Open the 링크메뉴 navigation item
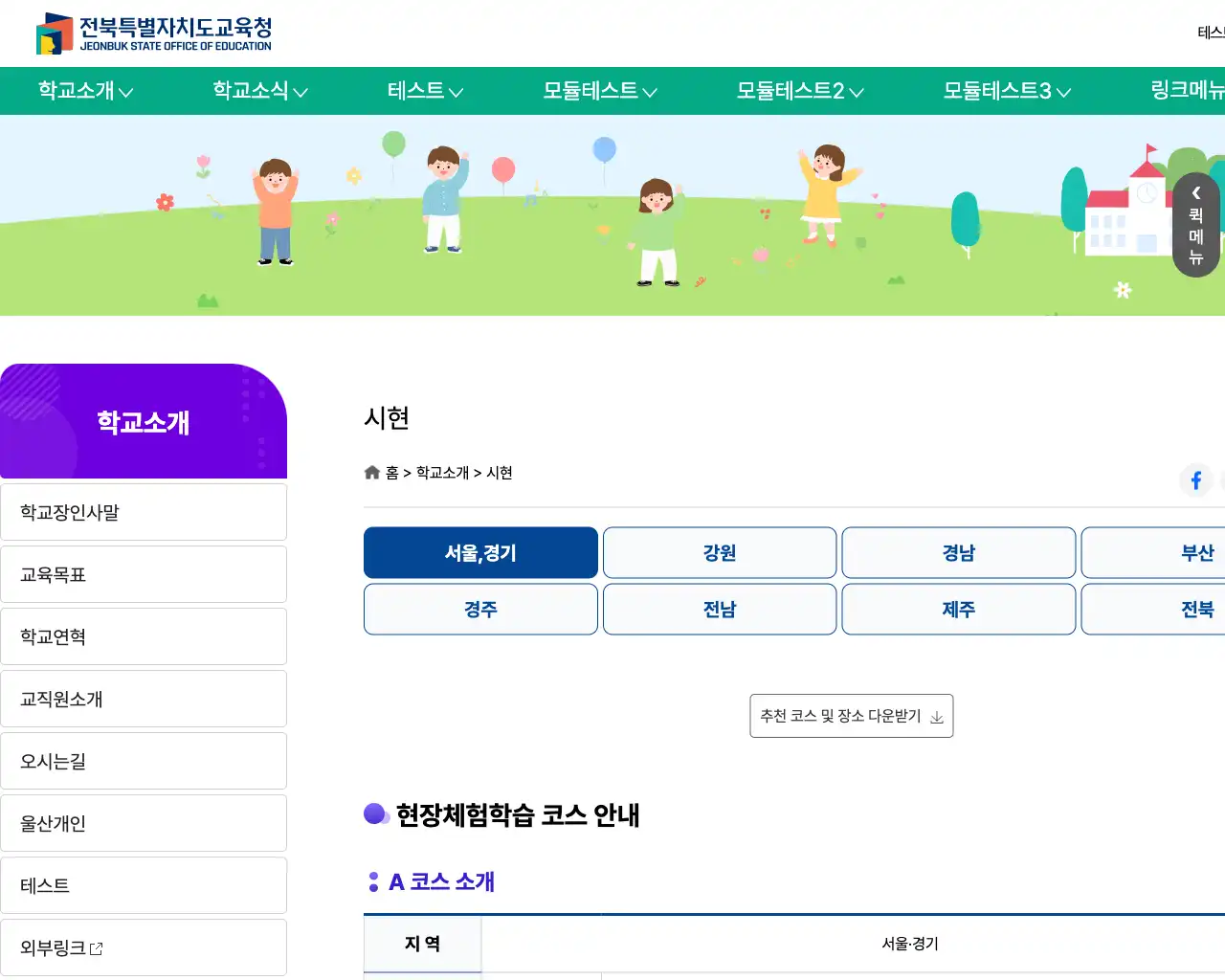 (x=1188, y=91)
